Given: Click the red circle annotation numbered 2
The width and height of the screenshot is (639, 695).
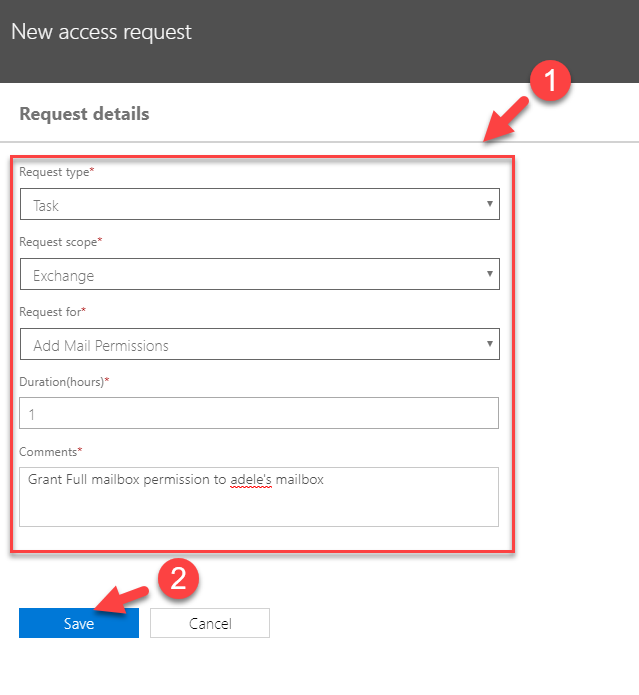Looking at the screenshot, I should point(178,579).
